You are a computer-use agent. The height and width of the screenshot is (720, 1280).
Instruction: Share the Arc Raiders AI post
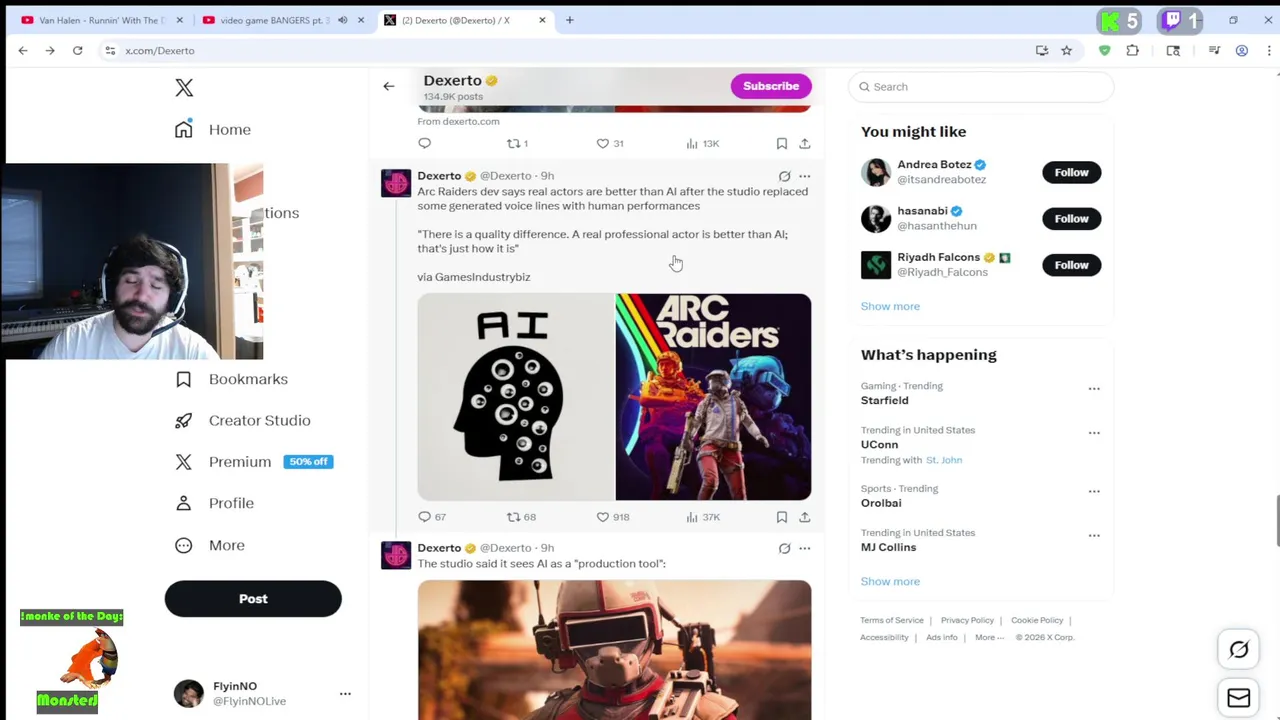[805, 517]
